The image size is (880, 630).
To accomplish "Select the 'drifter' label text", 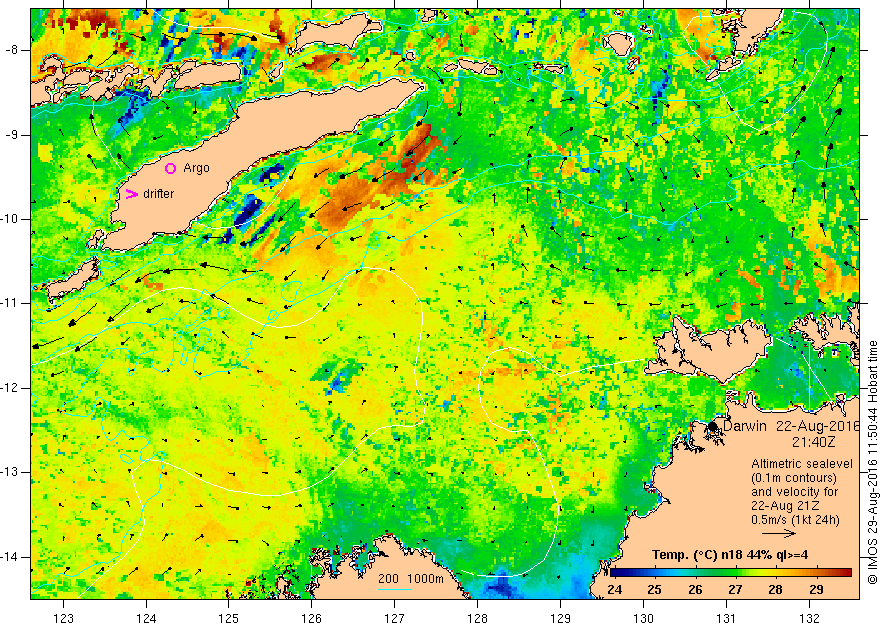I will tap(159, 194).
